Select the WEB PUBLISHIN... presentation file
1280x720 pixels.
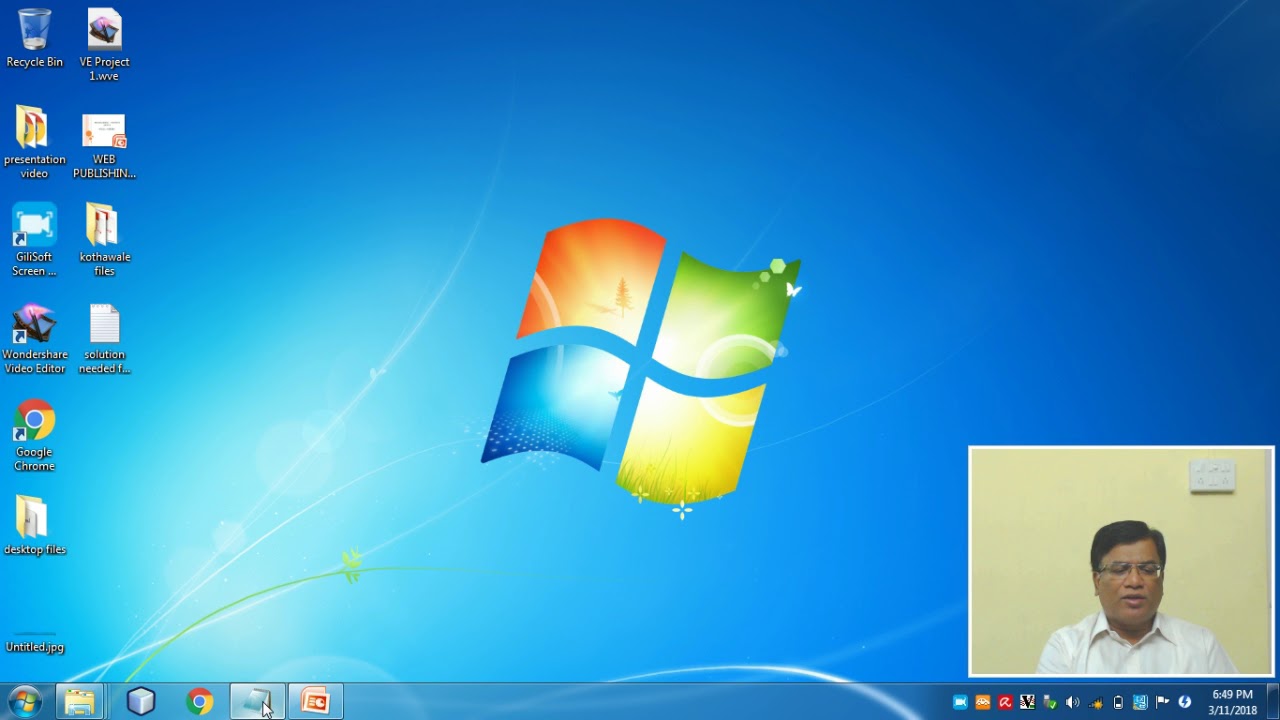pos(104,145)
